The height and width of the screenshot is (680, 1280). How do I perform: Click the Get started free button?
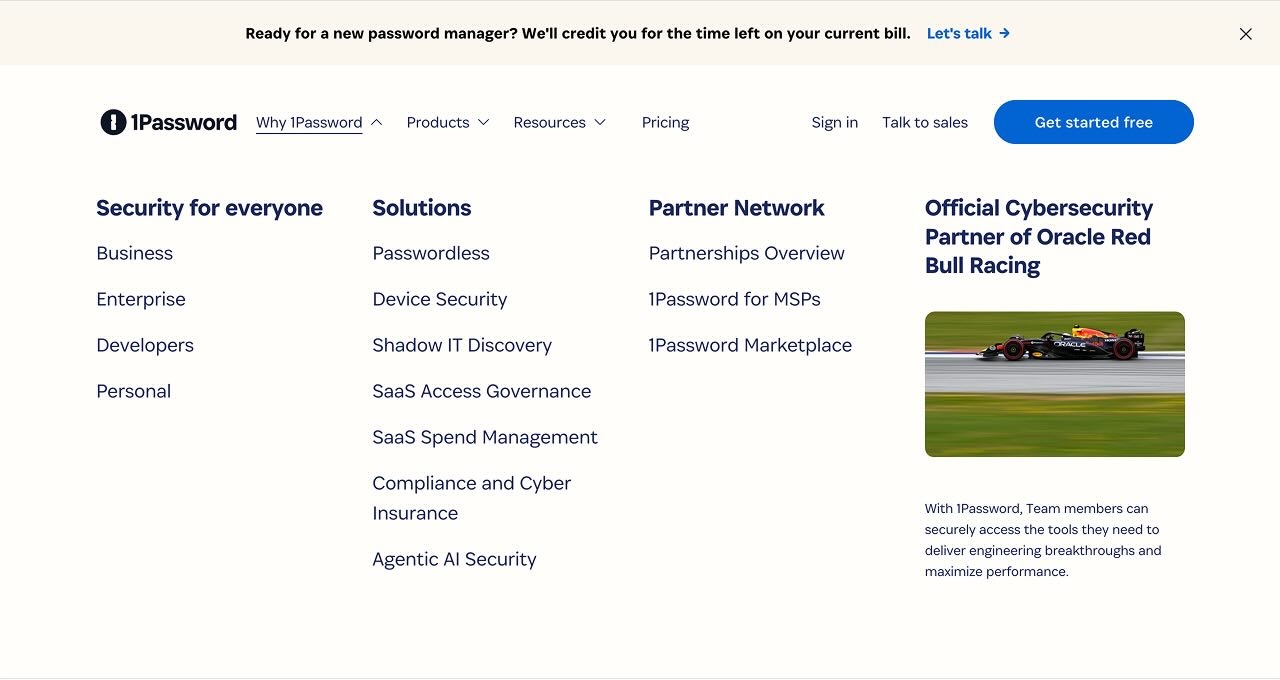[1093, 122]
